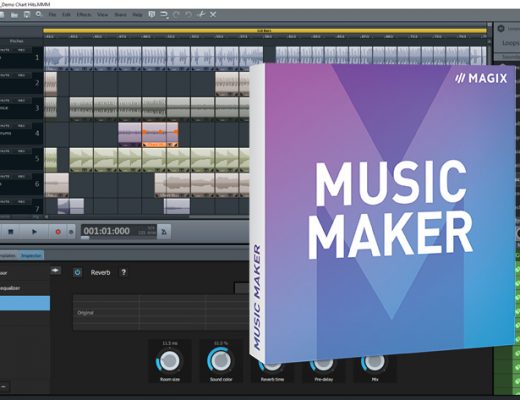Click the small round button next to Record

point(71,232)
